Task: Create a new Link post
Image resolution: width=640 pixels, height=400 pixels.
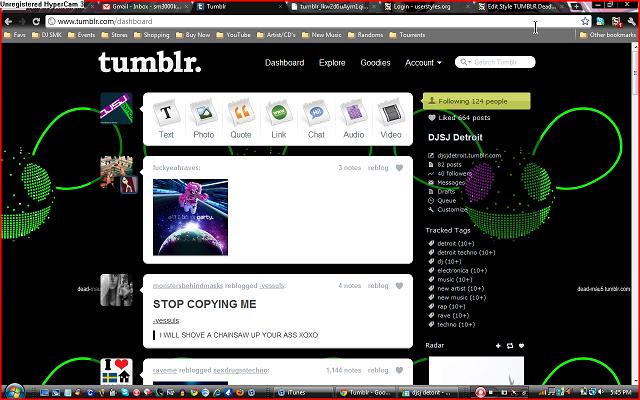Action: click(x=279, y=119)
